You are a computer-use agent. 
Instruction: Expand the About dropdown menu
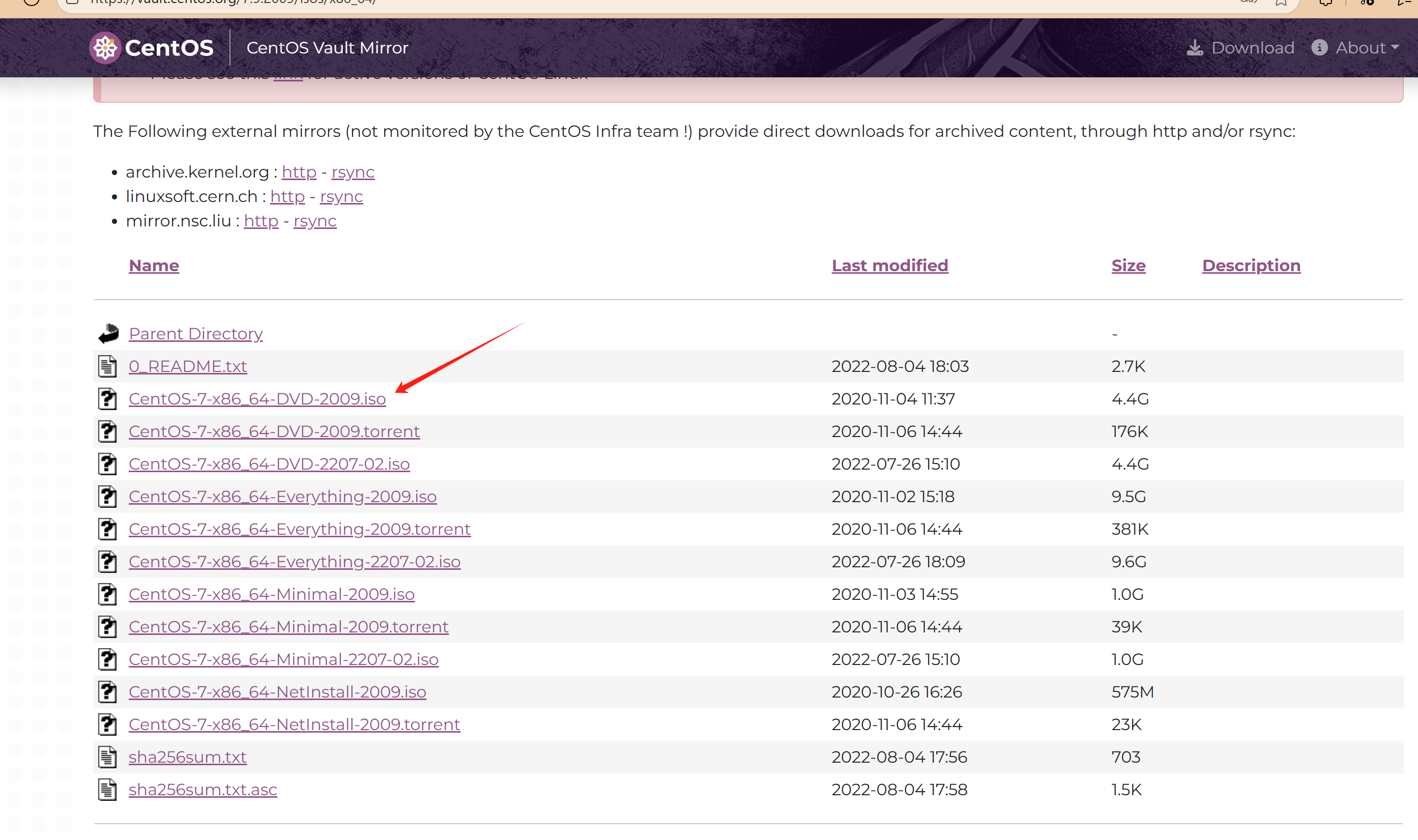[1367, 48]
